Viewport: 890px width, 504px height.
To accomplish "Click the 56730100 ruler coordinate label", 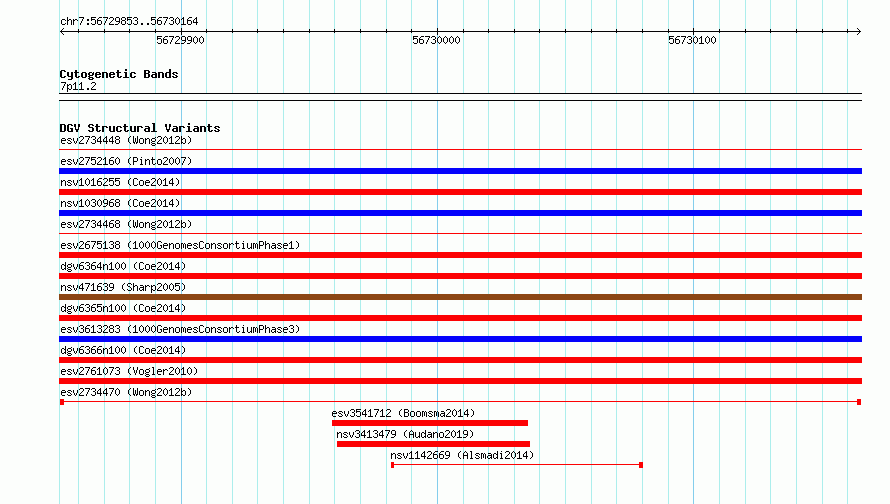I will 692,40.
